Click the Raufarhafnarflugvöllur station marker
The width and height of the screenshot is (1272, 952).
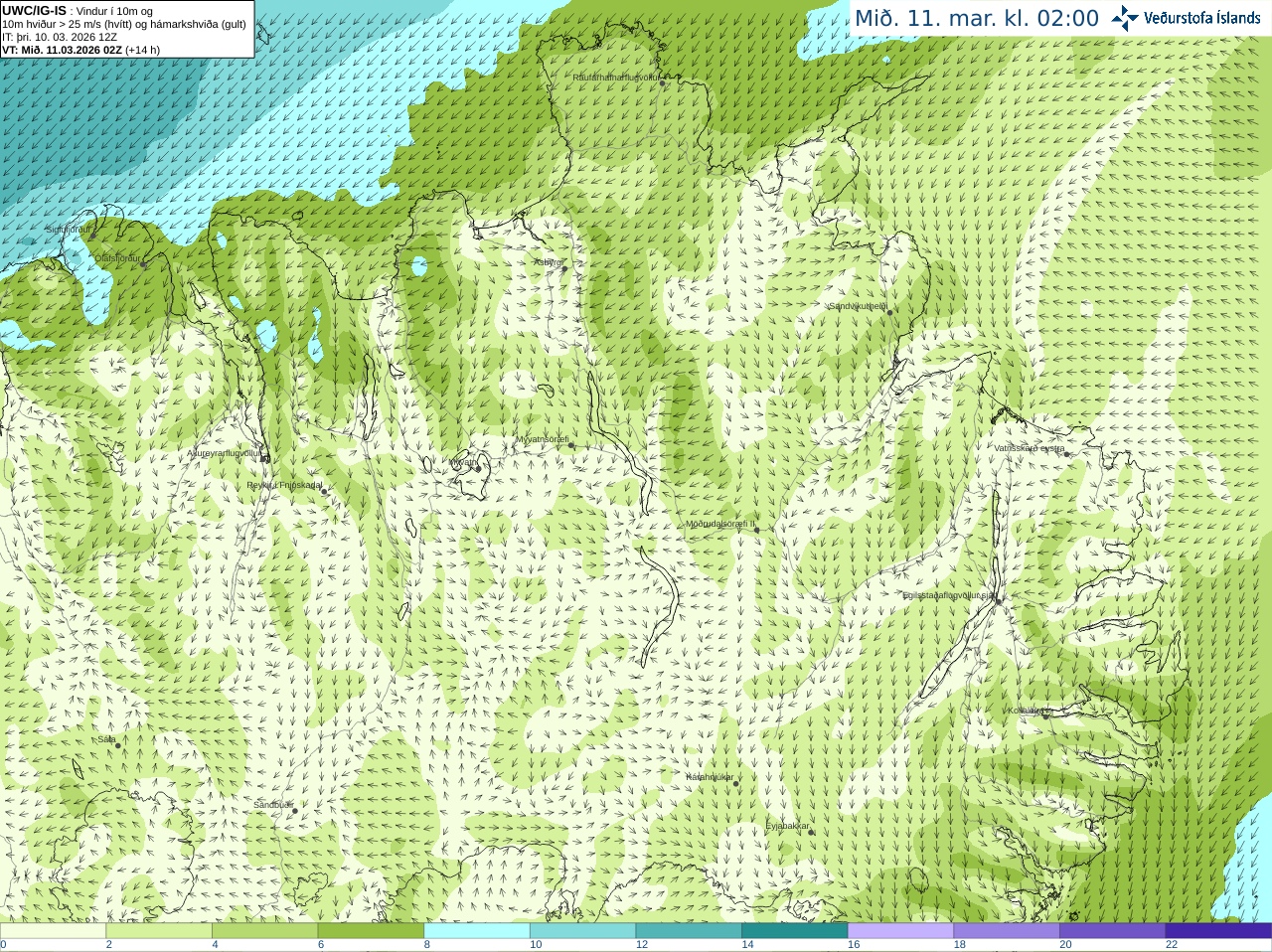click(663, 83)
